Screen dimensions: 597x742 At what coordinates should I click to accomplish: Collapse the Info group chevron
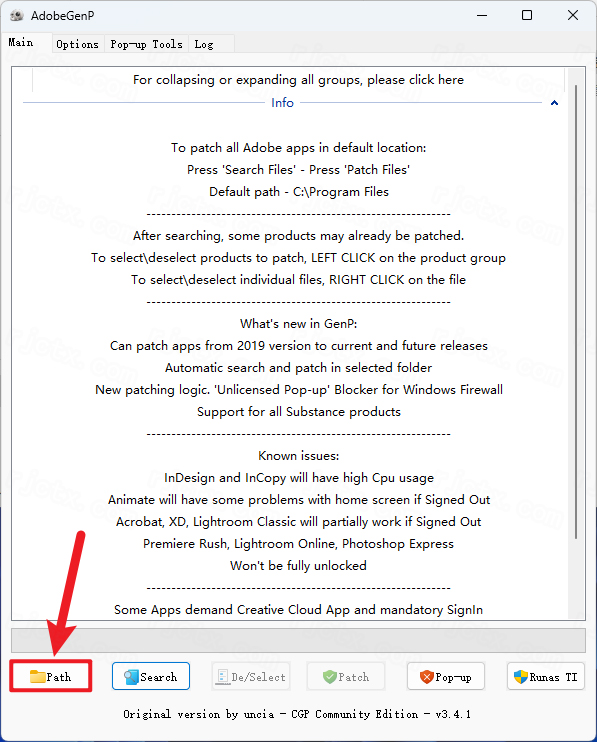pyautogui.click(x=554, y=103)
